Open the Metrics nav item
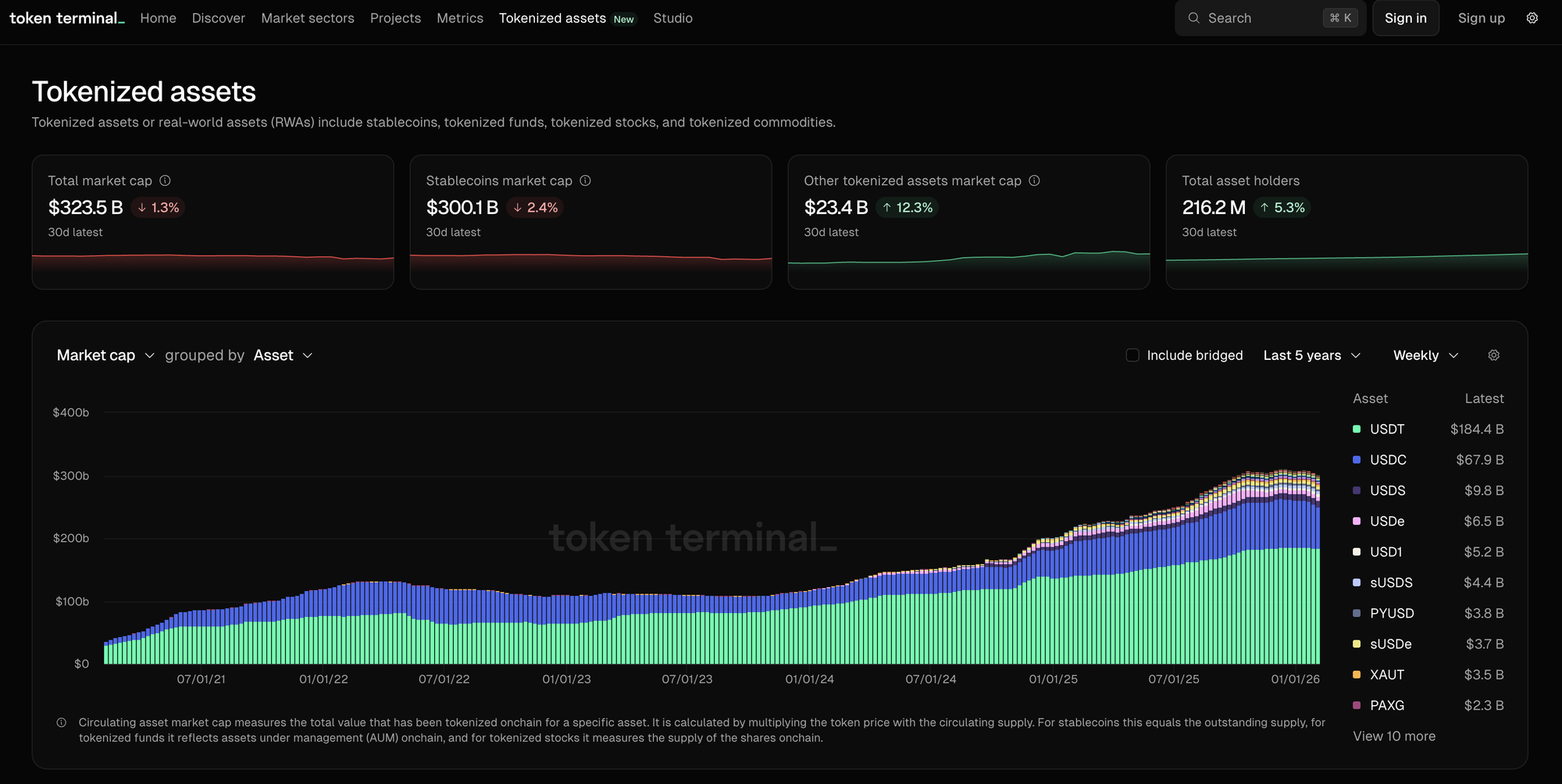Image resolution: width=1562 pixels, height=784 pixels. click(460, 18)
